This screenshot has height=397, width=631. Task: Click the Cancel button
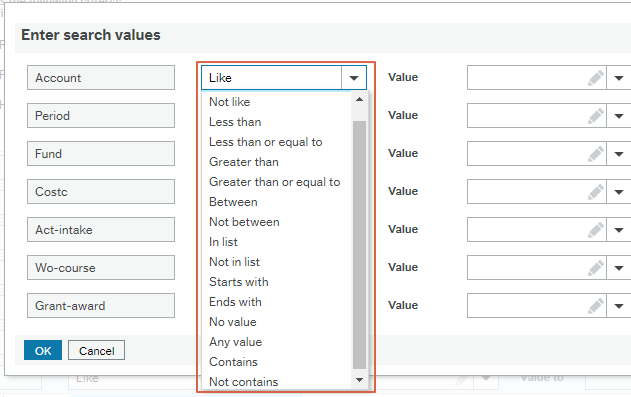point(97,350)
